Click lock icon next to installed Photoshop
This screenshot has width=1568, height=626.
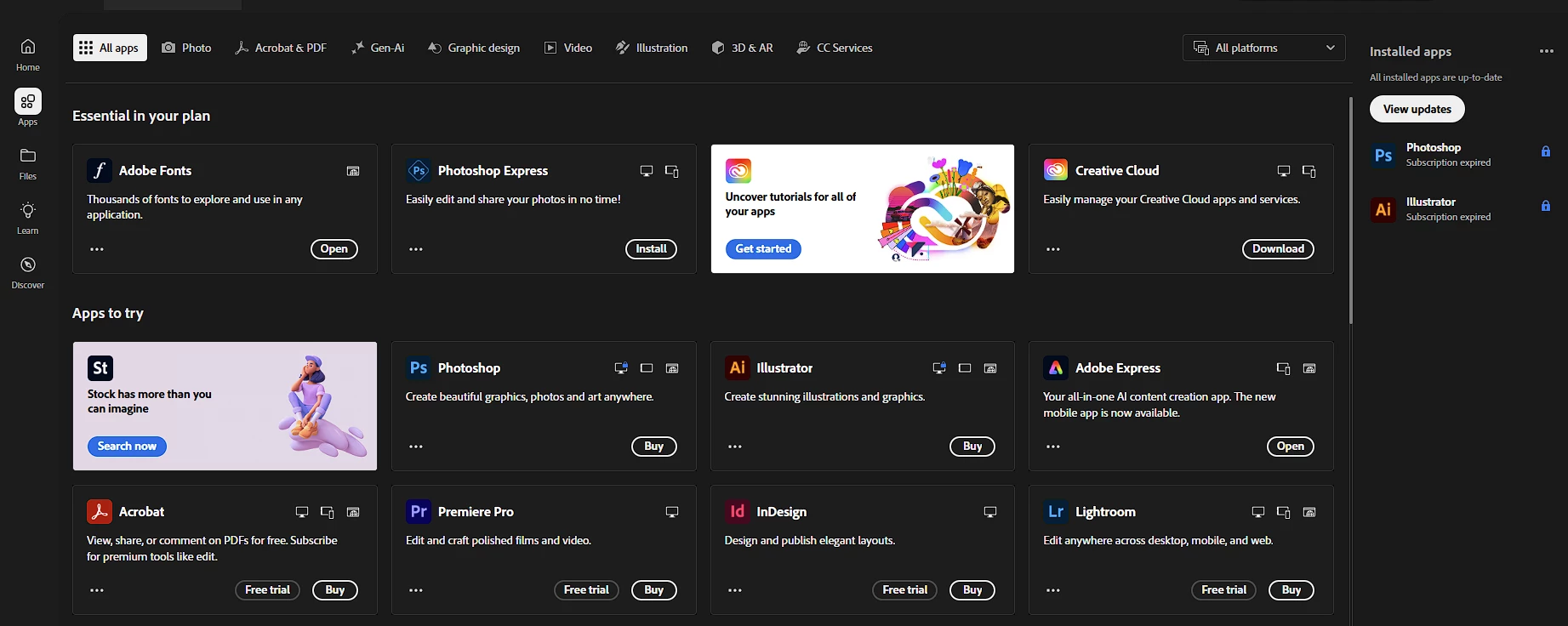tap(1546, 151)
